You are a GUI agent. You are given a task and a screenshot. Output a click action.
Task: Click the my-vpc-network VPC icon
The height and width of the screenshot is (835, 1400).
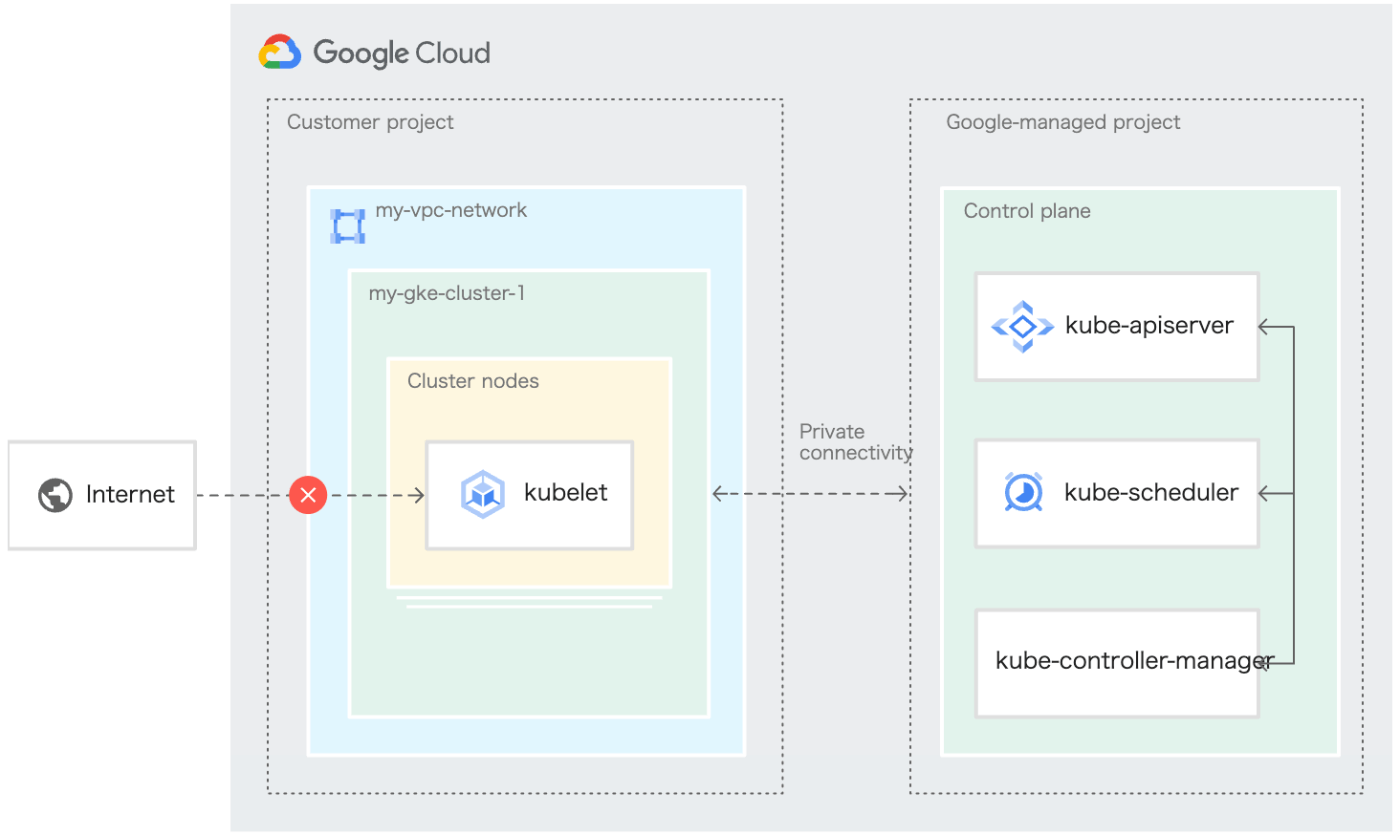point(347,226)
